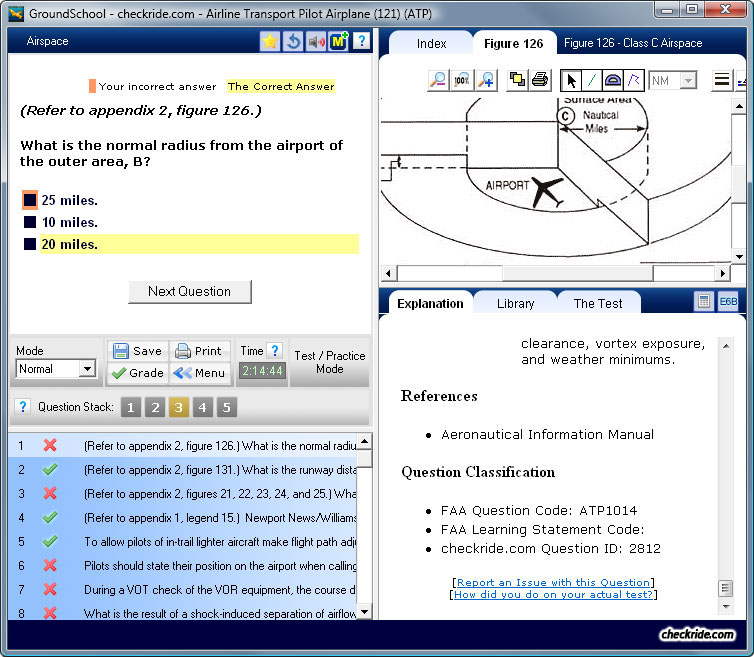Select question 3 about figures 21 through 25
Screen dimensions: 754x657
click(183, 493)
